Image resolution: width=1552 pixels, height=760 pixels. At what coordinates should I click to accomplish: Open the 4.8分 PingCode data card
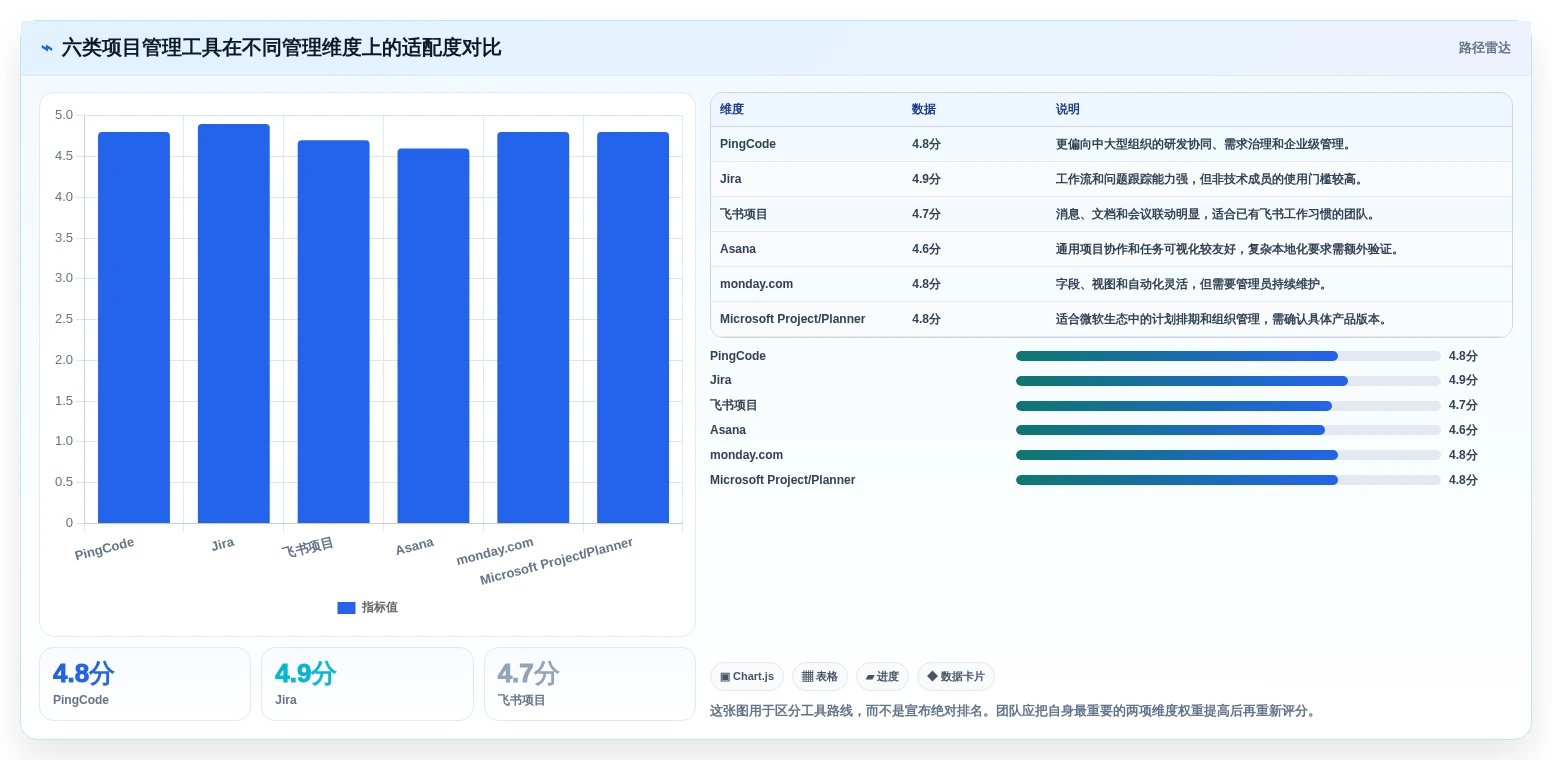coord(145,684)
